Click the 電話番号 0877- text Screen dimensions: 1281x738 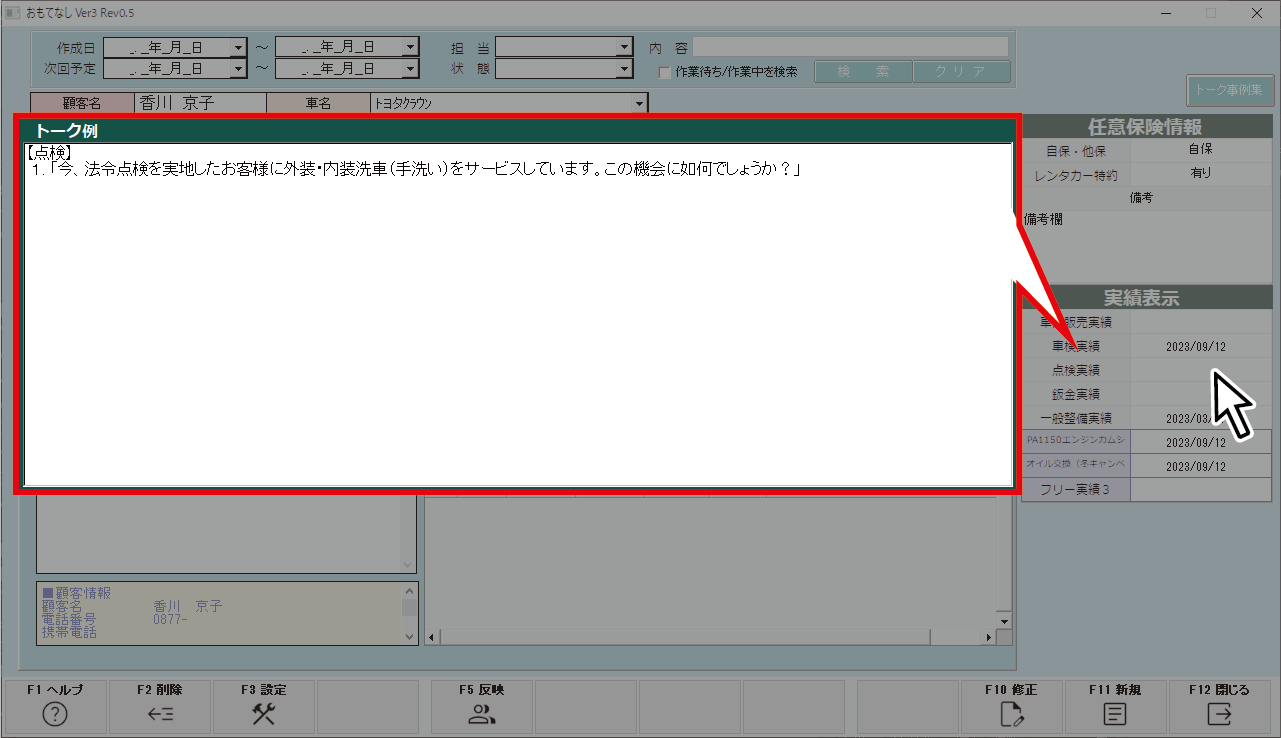tap(170, 620)
